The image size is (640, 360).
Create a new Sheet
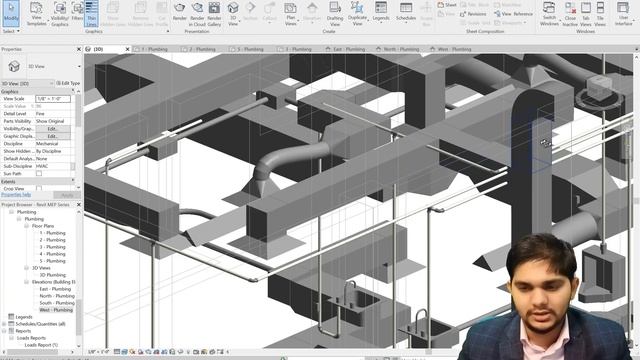tap(447, 5)
